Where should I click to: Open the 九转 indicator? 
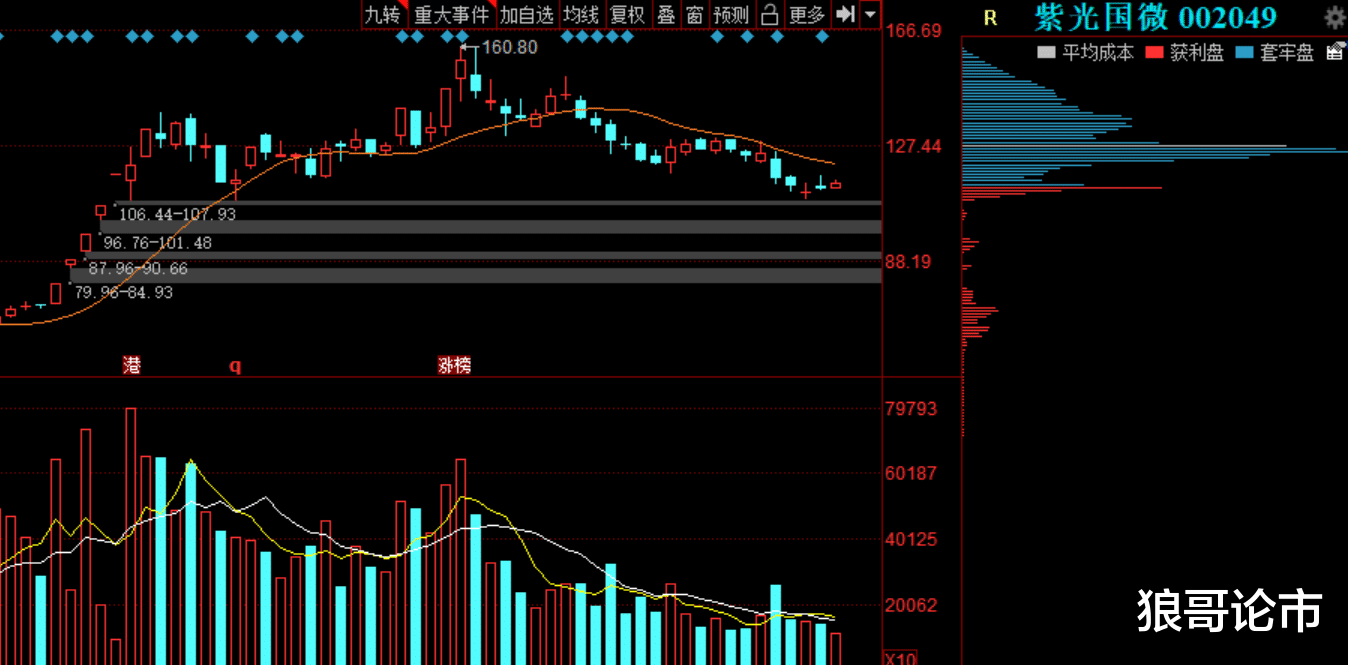click(382, 14)
